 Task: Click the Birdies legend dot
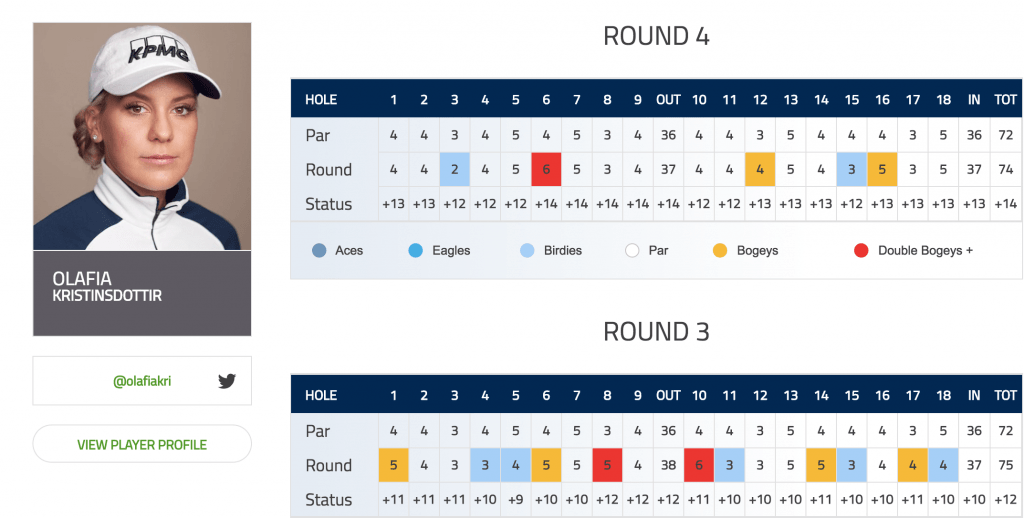click(x=527, y=250)
